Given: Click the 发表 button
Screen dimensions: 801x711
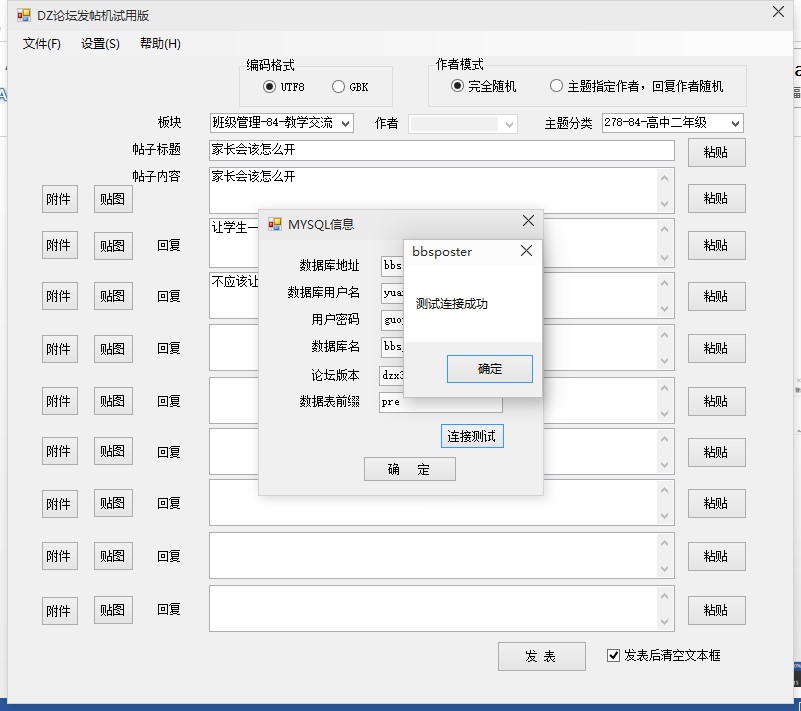Looking at the screenshot, I should 541,656.
